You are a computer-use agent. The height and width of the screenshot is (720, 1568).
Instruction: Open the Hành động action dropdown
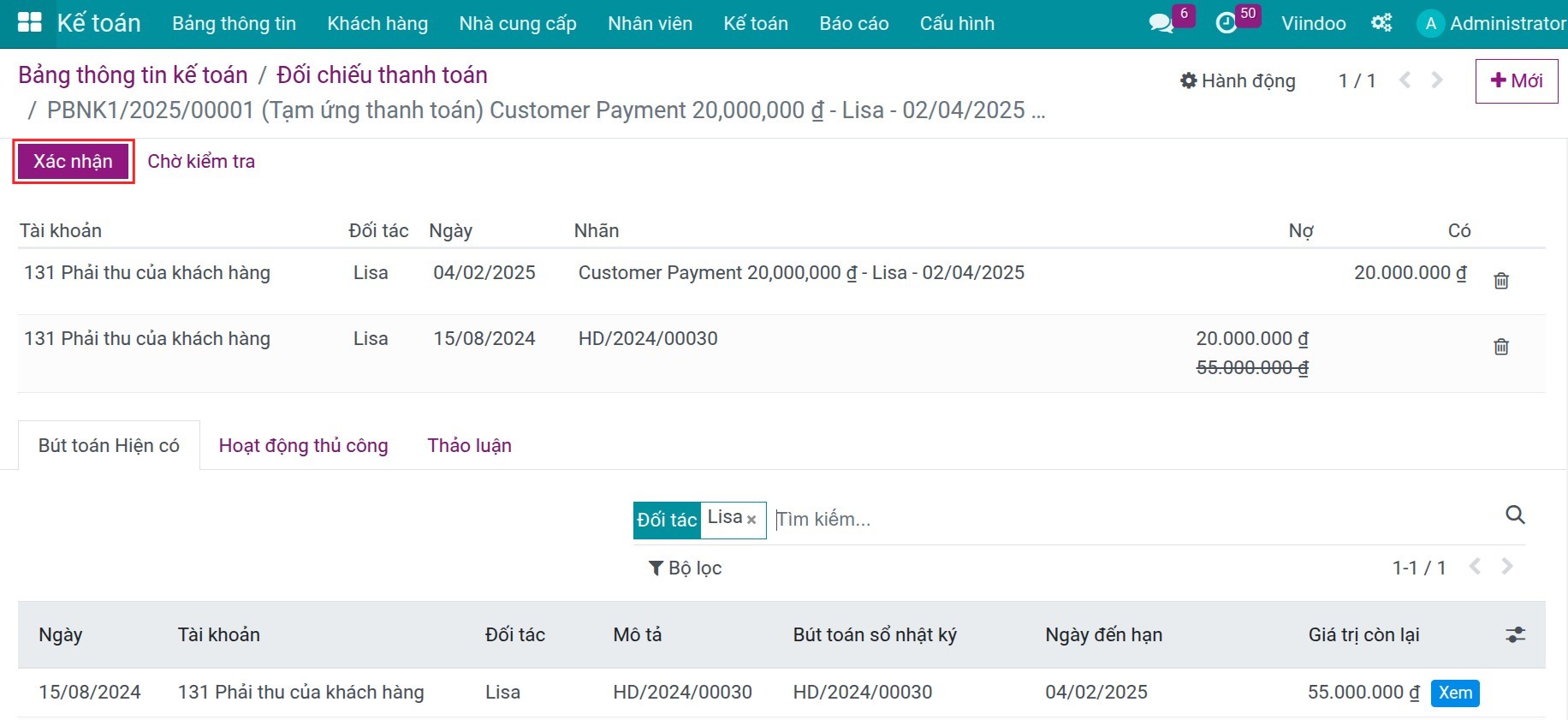1238,80
